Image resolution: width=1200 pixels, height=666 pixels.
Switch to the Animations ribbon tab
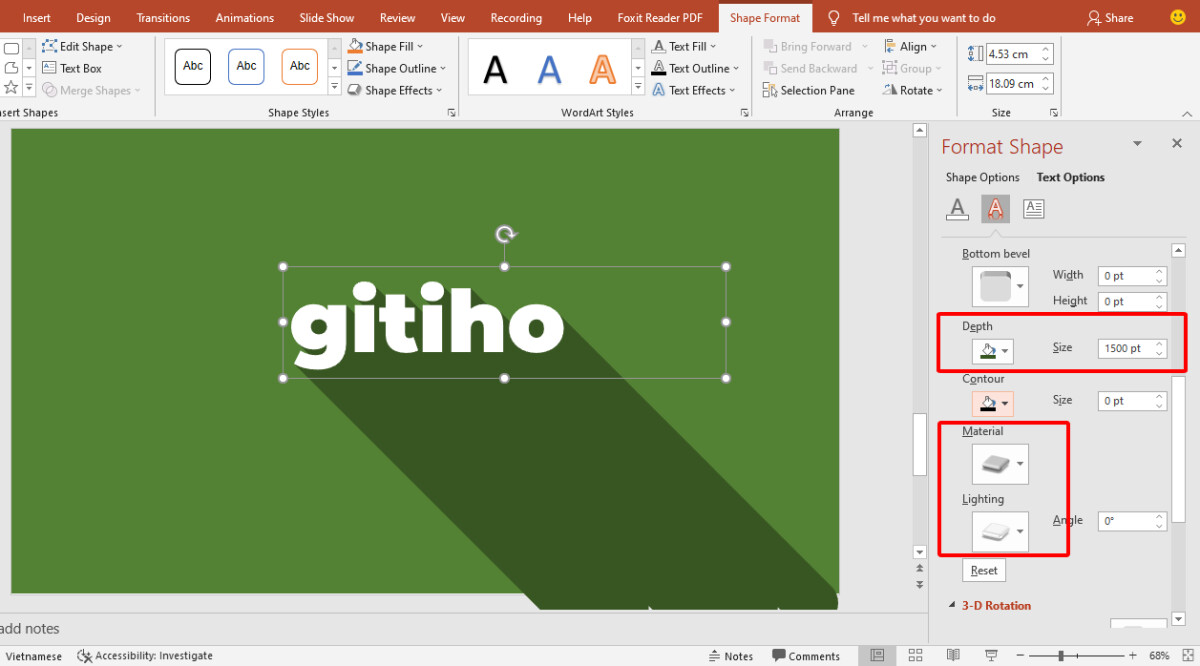coord(244,17)
